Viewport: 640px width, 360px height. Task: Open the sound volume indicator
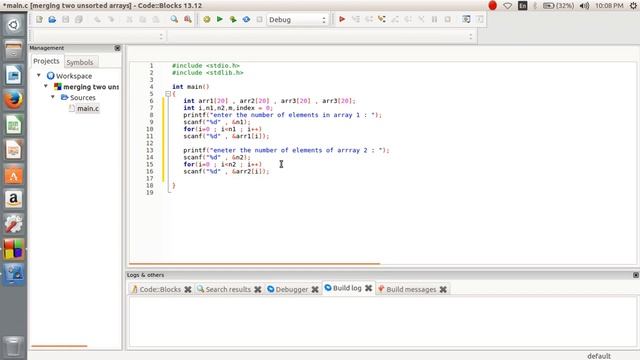tap(584, 6)
